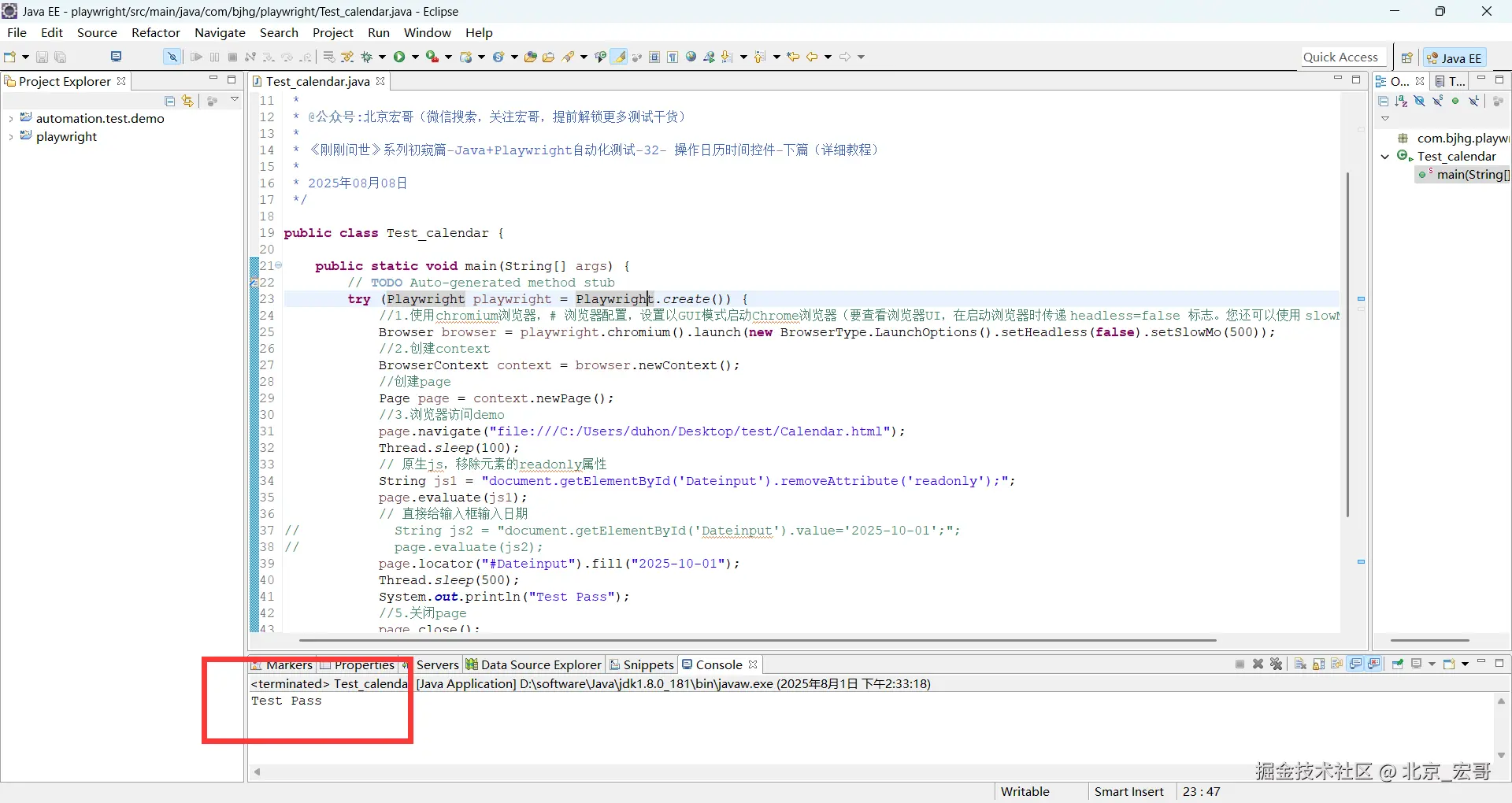Click the Forward navigation arrow icon
Screen dimensions: 1512x803
pos(845,57)
